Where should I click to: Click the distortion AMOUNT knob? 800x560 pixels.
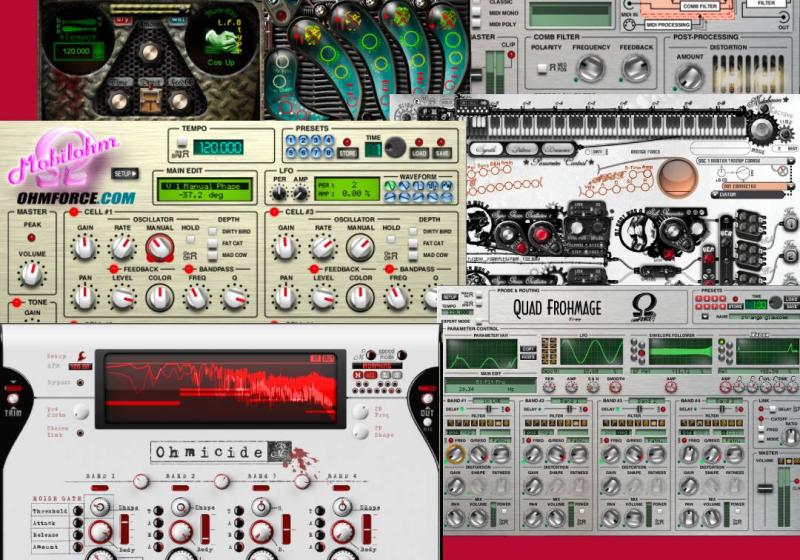tap(689, 77)
